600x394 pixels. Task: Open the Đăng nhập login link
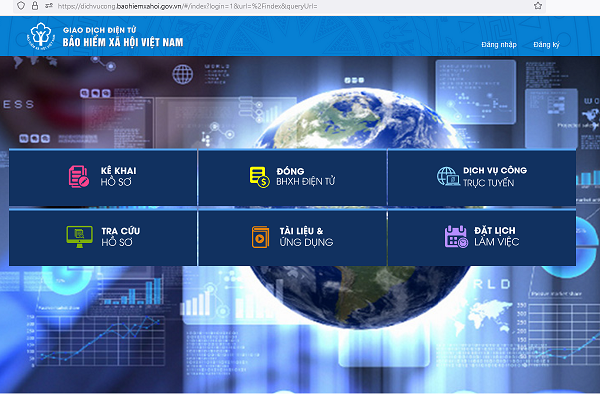pos(499,45)
